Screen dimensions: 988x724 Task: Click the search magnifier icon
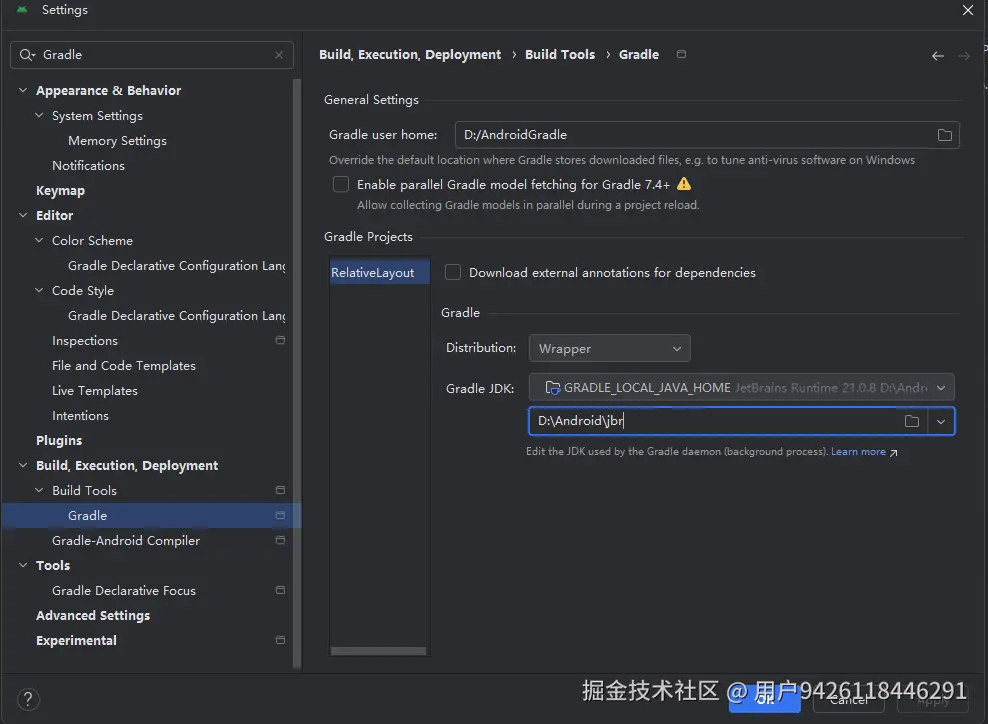26,55
